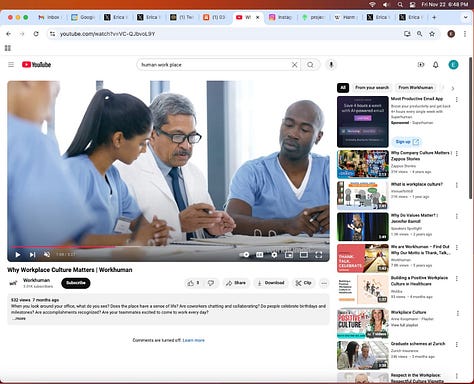Open options for Graduate schemes at Zurich video
The image size is (474, 384).
coord(457,344)
